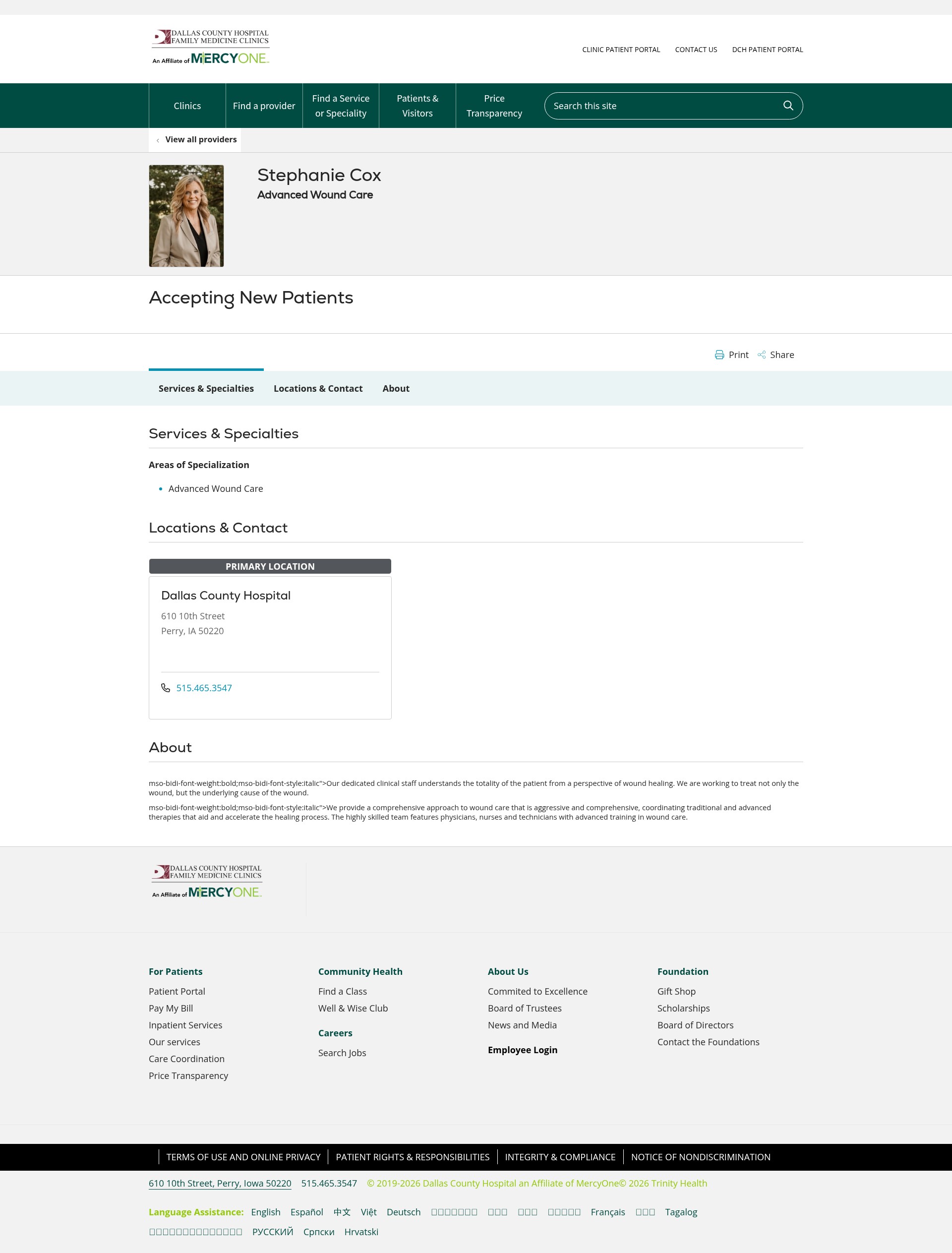The height and width of the screenshot is (1253, 952).
Task: Open Find a Class link
Action: point(342,991)
